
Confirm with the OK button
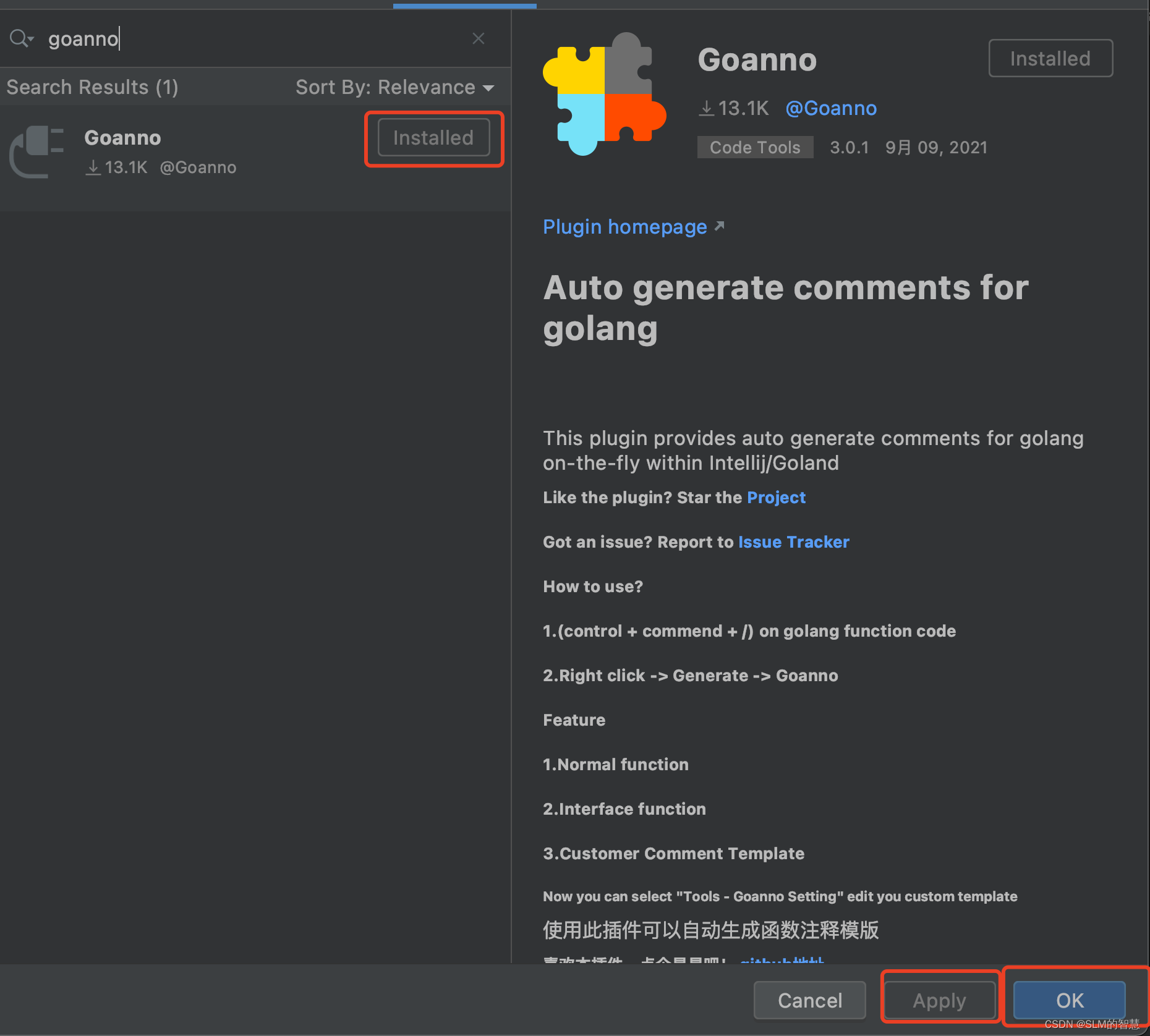tap(1070, 1000)
